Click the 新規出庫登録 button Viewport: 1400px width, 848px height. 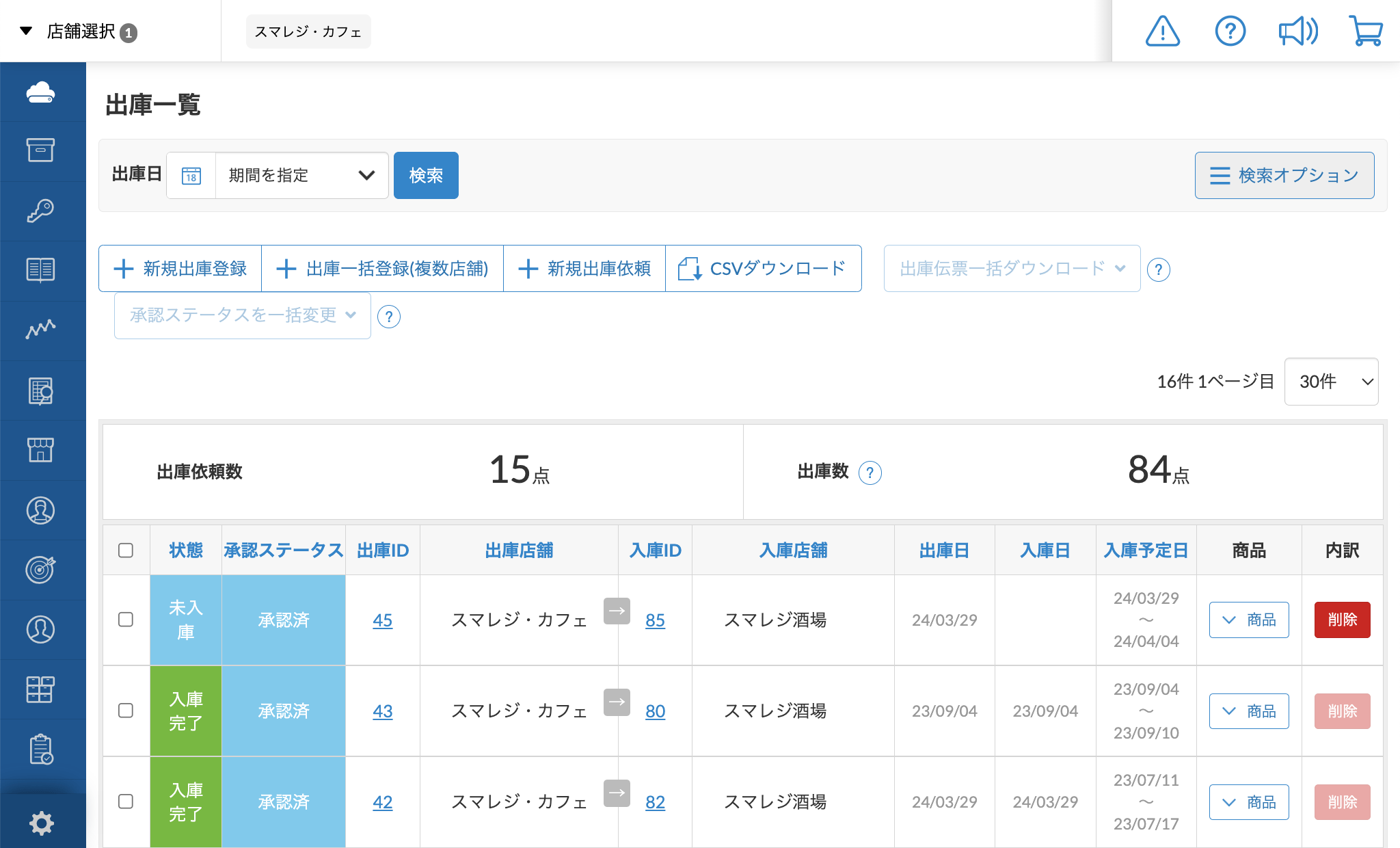(x=180, y=268)
